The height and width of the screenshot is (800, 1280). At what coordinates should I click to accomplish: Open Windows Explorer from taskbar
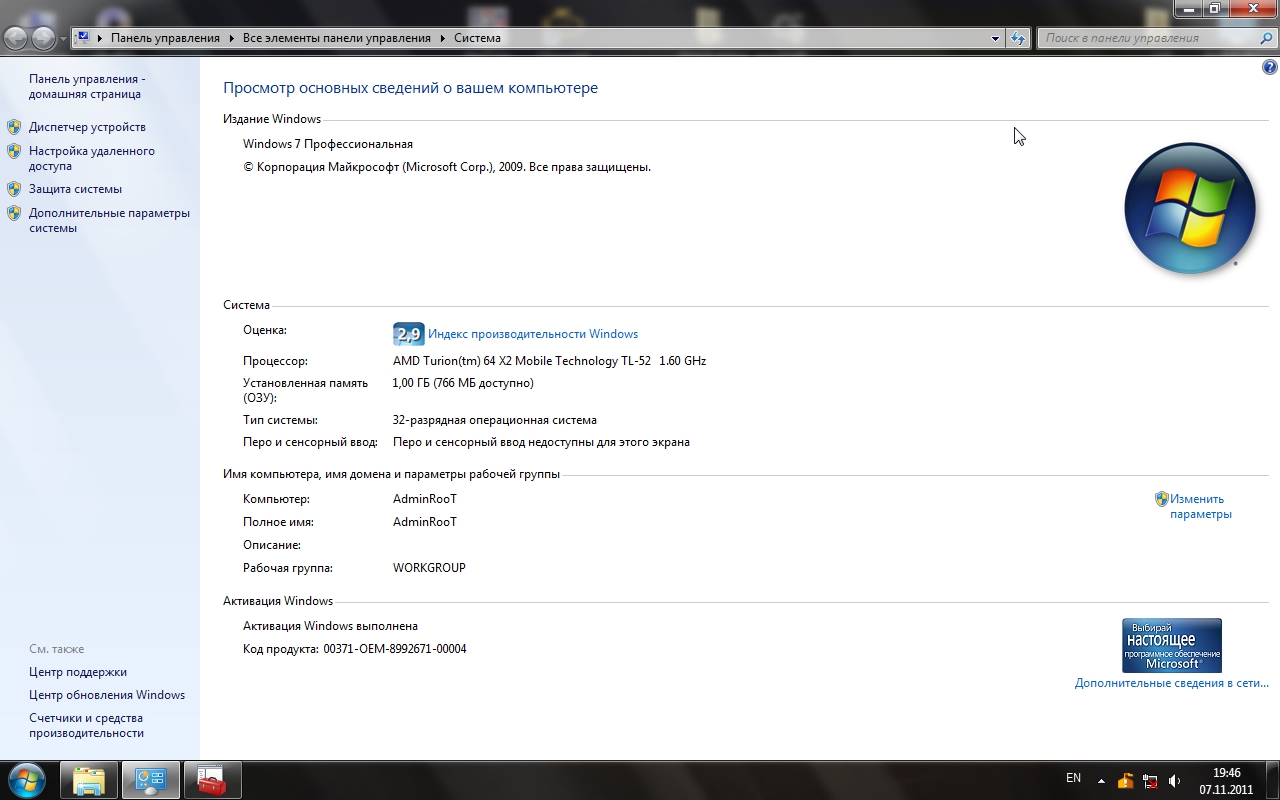(89, 780)
